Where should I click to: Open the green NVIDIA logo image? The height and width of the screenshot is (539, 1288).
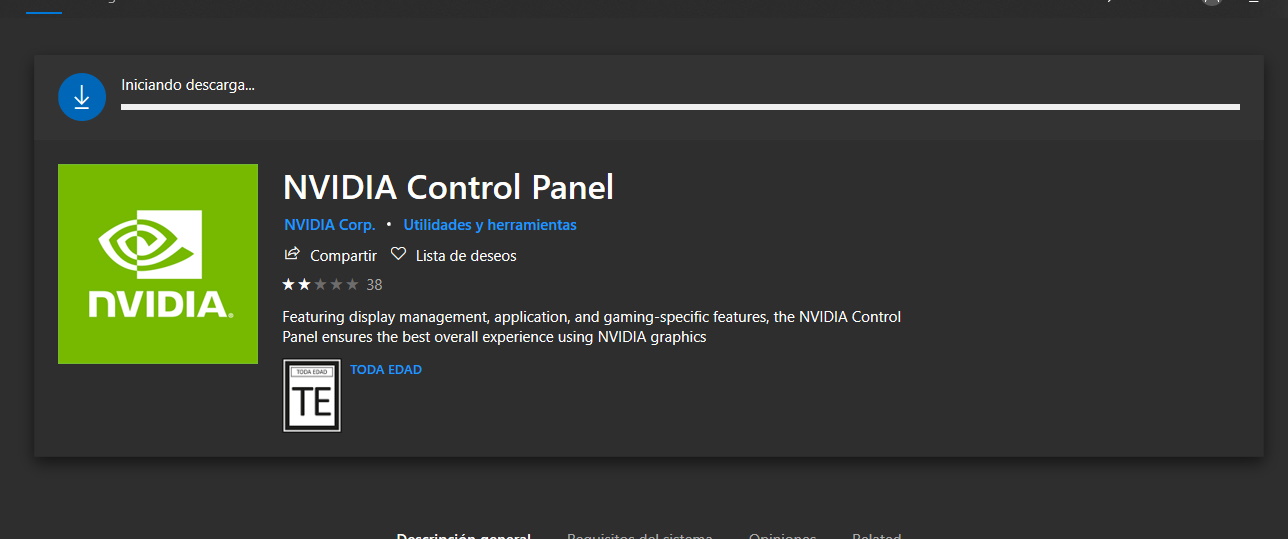coord(158,264)
